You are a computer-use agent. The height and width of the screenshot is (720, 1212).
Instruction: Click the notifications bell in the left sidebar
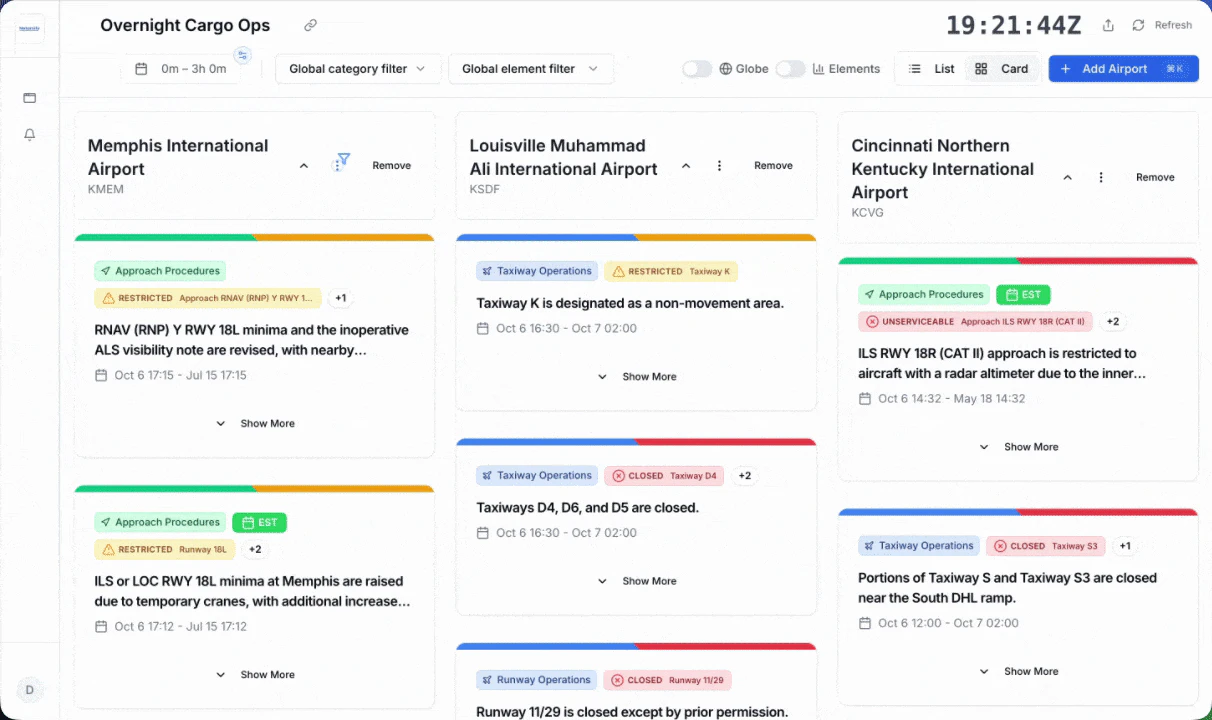(x=29, y=134)
